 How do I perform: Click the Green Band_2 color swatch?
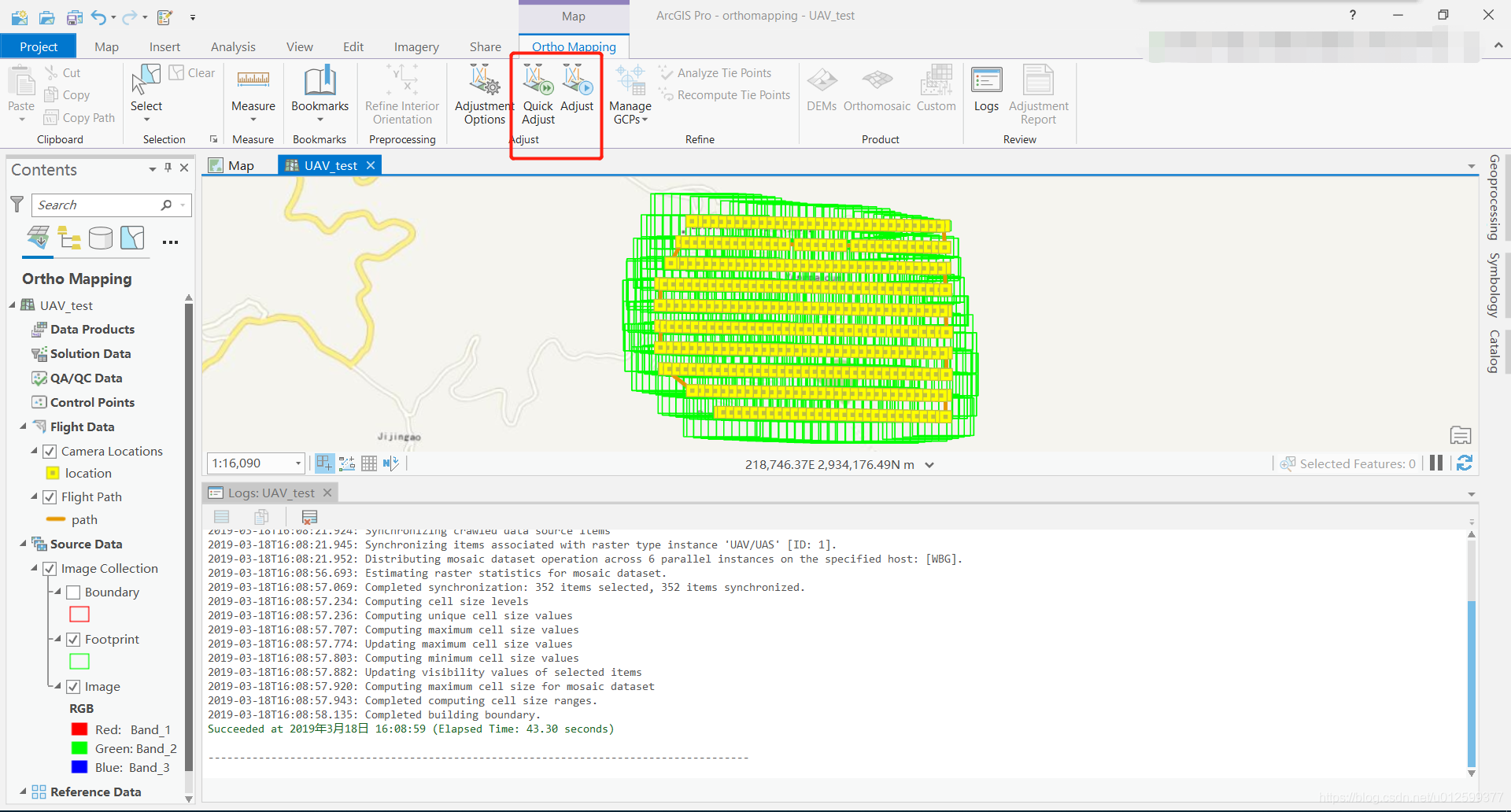click(x=79, y=748)
